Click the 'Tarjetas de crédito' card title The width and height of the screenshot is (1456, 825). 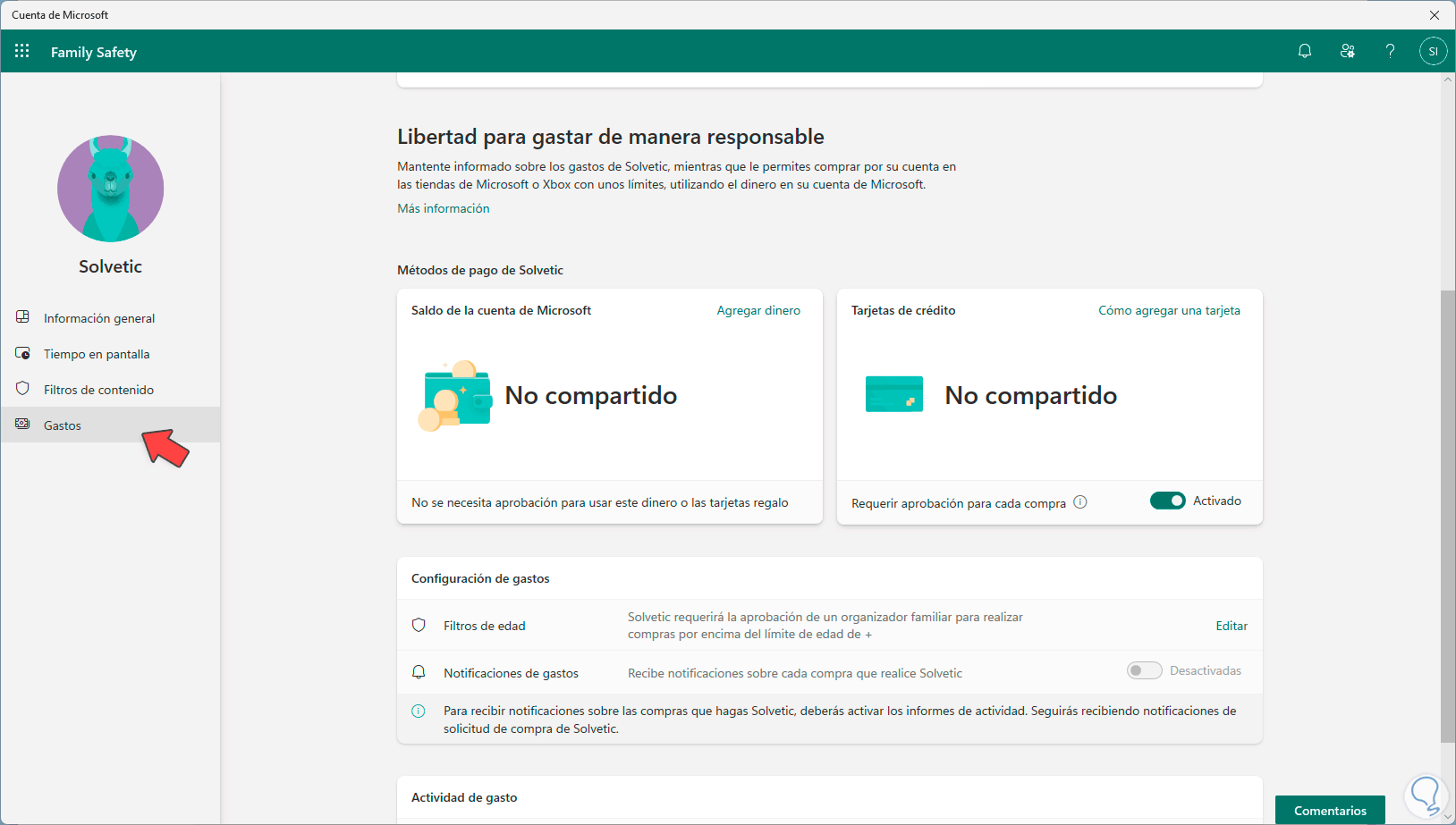coord(903,310)
